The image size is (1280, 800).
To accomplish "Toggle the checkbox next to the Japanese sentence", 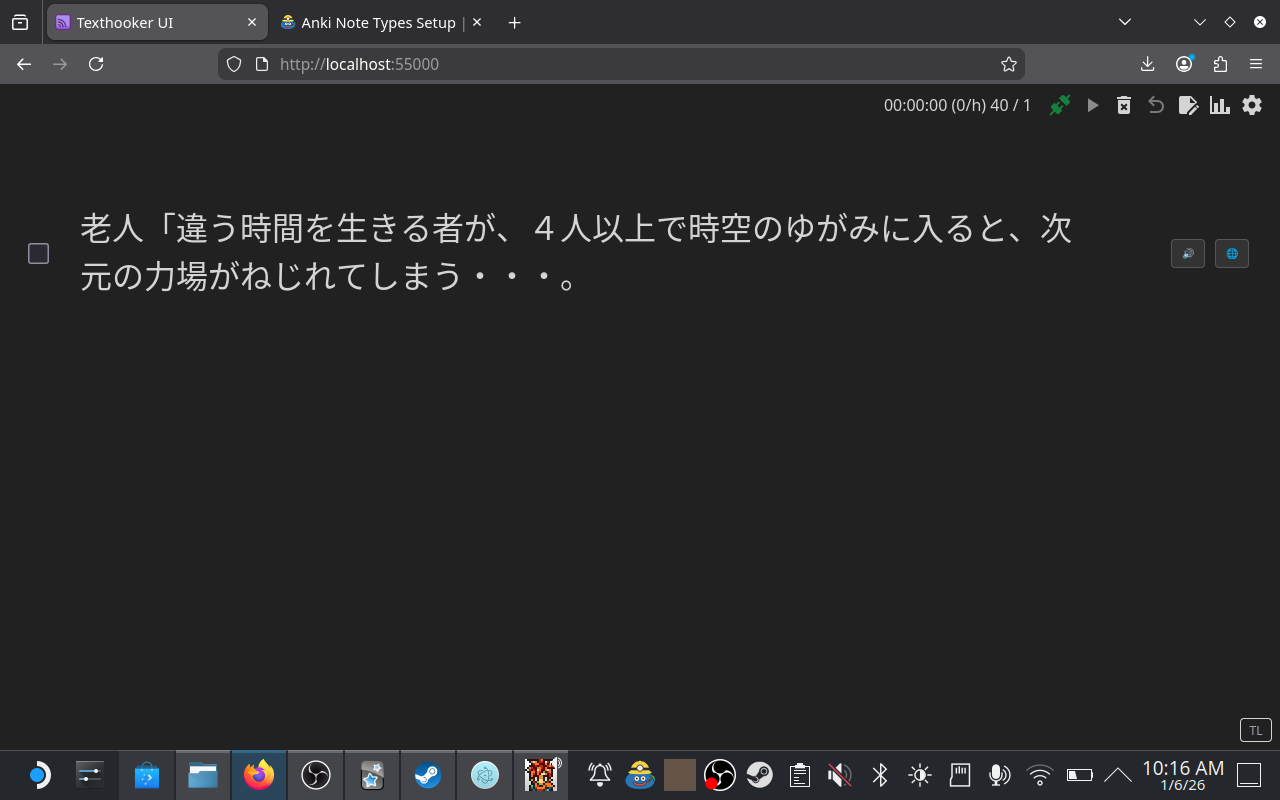I will click(x=38, y=253).
